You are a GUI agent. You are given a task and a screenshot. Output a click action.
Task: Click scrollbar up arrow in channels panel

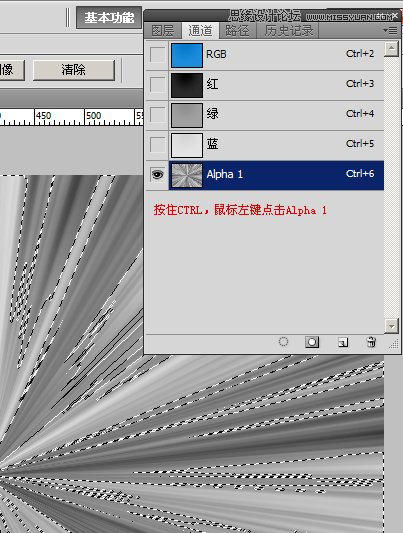click(391, 49)
